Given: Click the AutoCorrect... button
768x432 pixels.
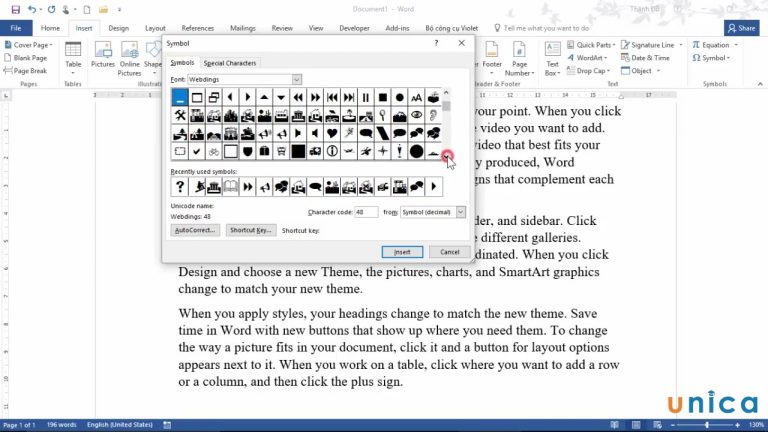Looking at the screenshot, I should 195,230.
